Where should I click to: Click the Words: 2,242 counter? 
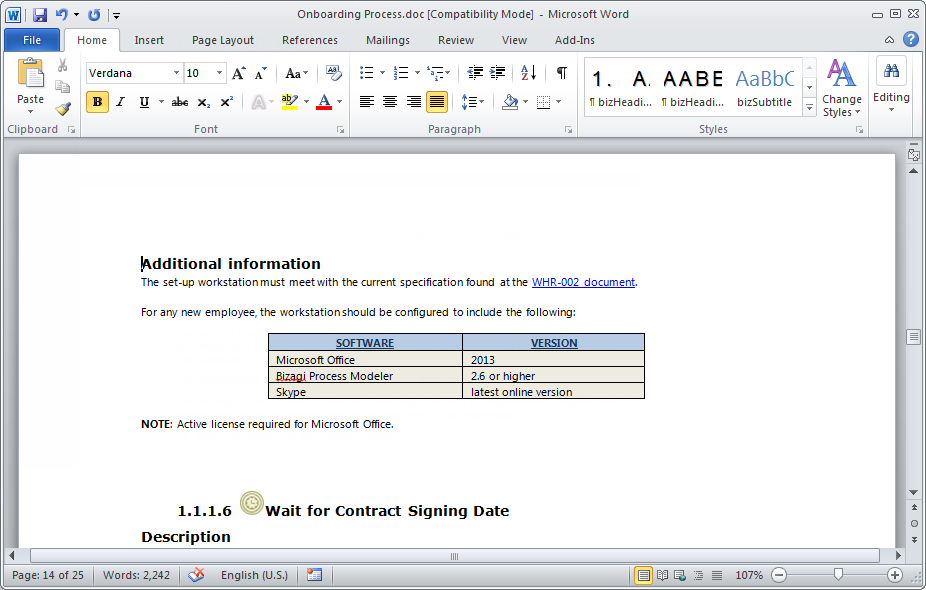(x=136, y=575)
